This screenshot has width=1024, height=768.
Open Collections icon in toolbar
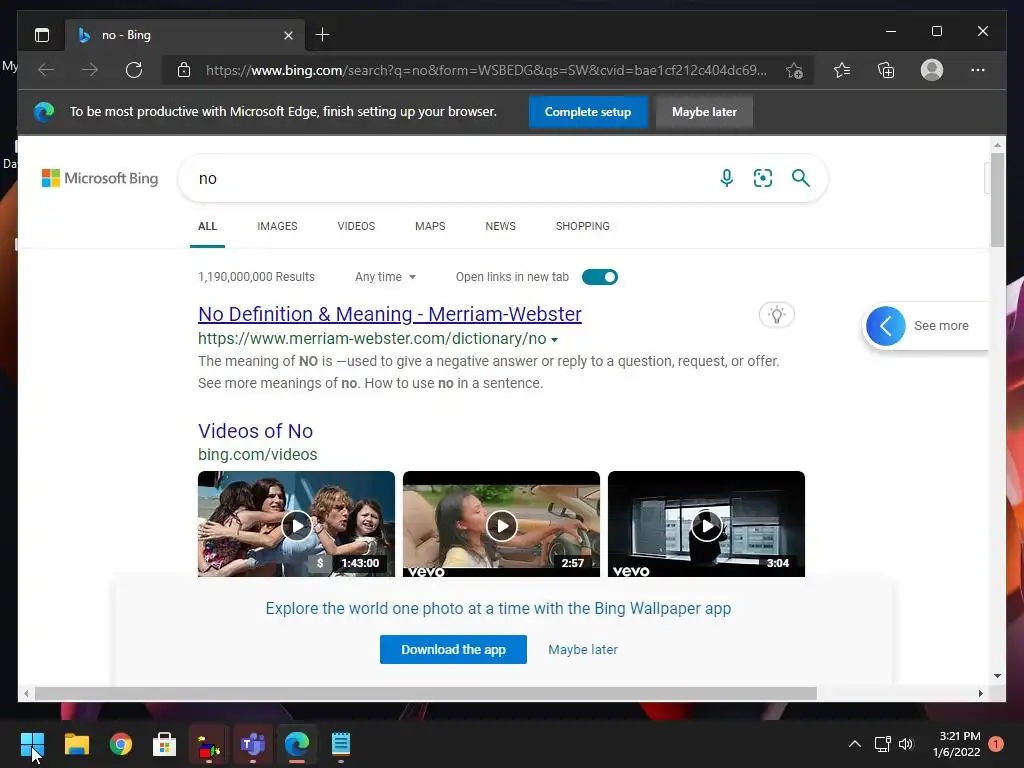(886, 70)
